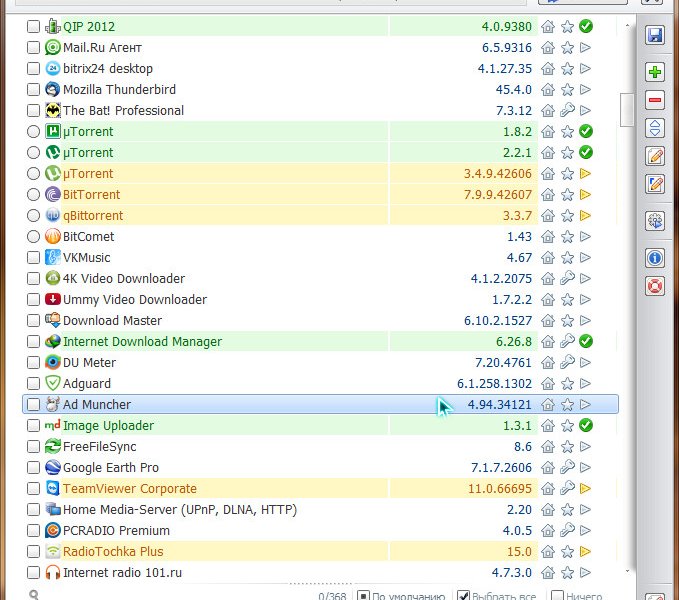Click the '0/368' selection counter

click(332, 596)
